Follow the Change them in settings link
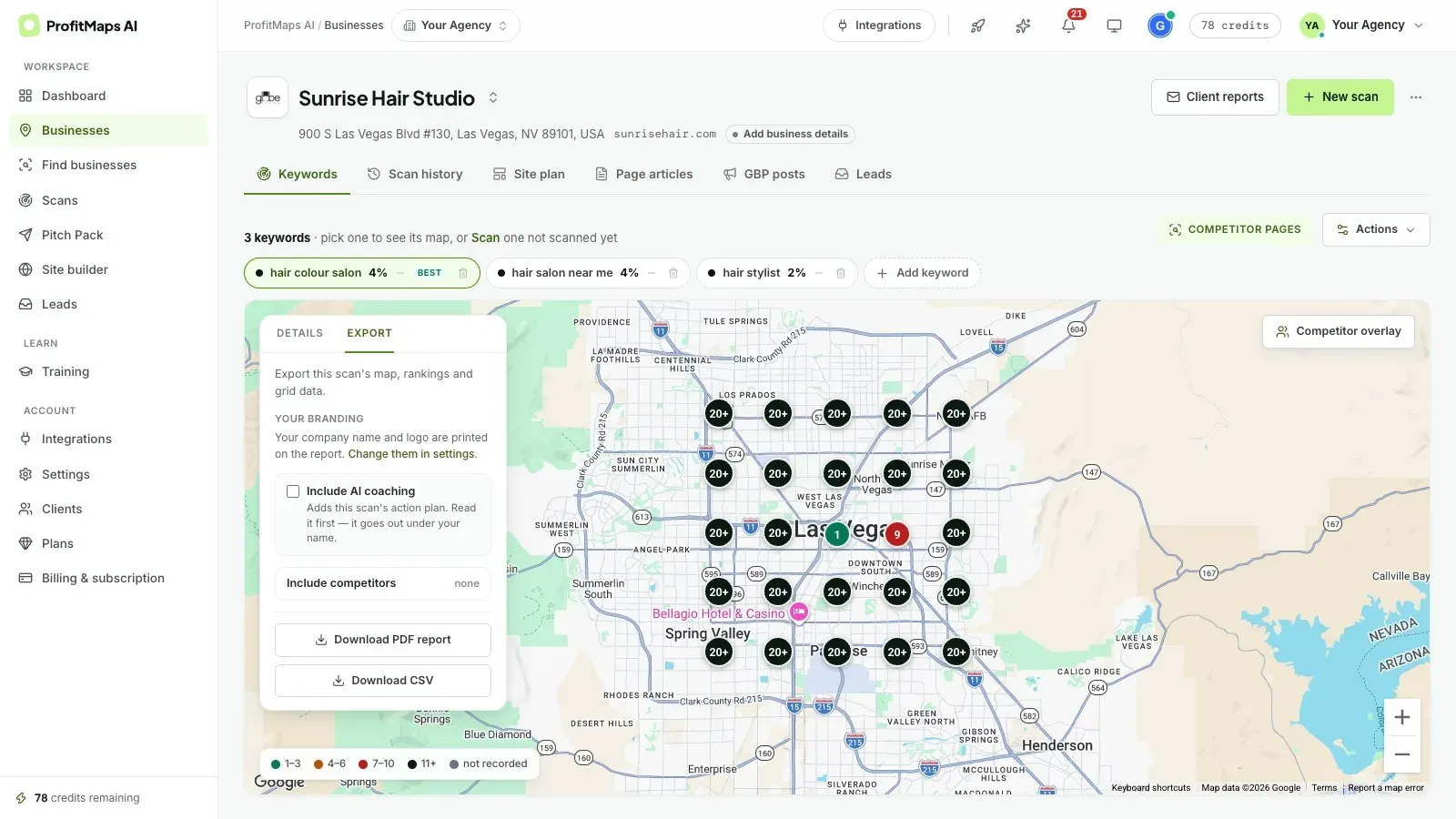The image size is (1456, 819). coord(411,454)
